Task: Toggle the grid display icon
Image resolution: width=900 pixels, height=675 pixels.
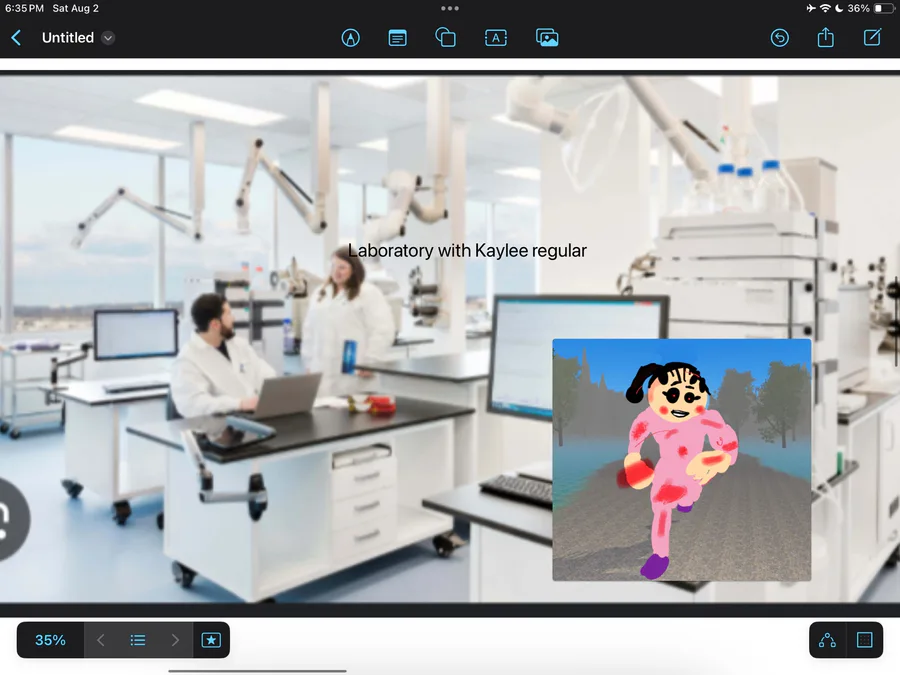Action: pos(864,640)
